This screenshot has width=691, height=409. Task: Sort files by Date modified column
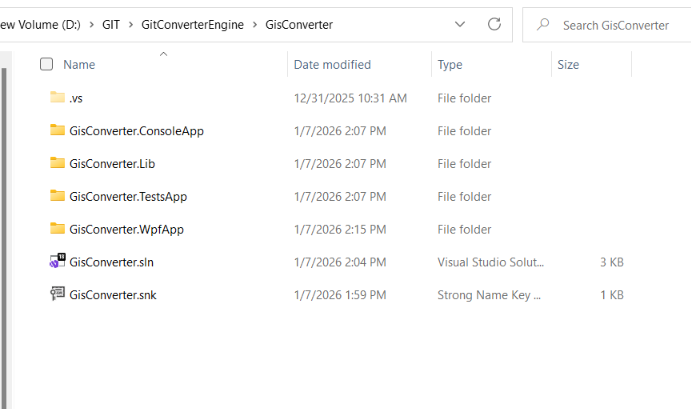pos(332,65)
